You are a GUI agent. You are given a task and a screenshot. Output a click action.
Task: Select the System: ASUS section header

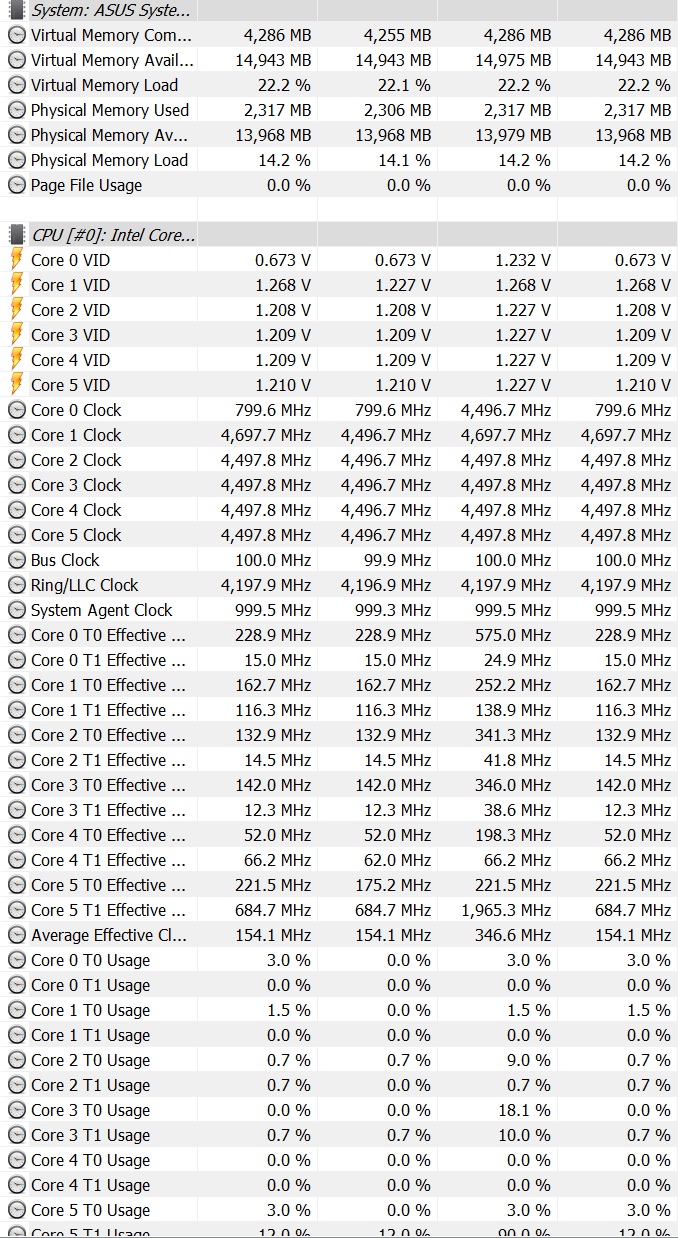[110, 10]
